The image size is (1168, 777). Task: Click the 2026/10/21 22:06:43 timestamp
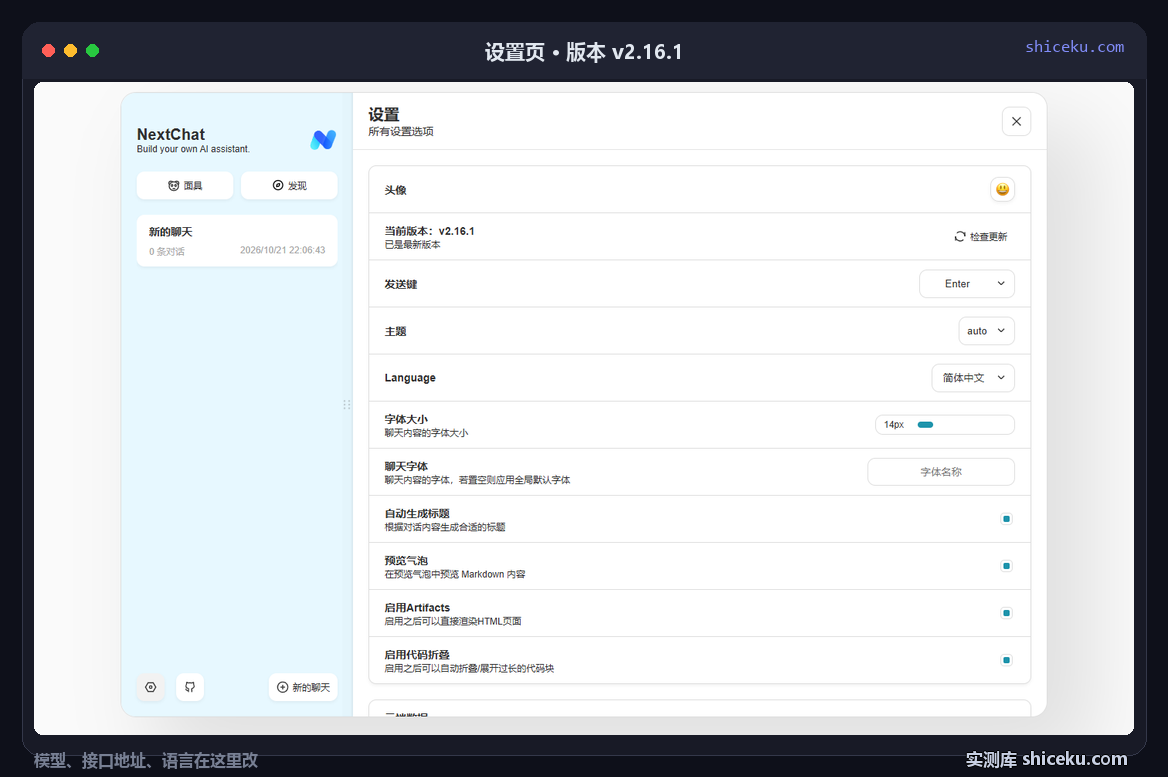[282, 250]
